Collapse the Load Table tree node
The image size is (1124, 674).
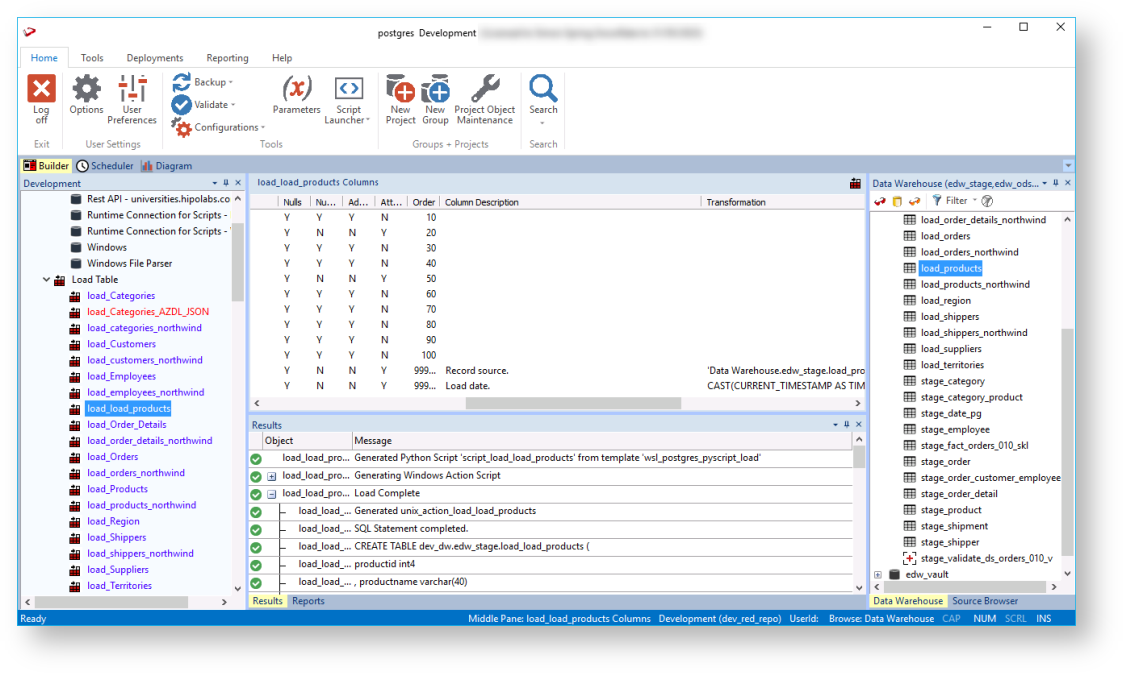[46, 280]
